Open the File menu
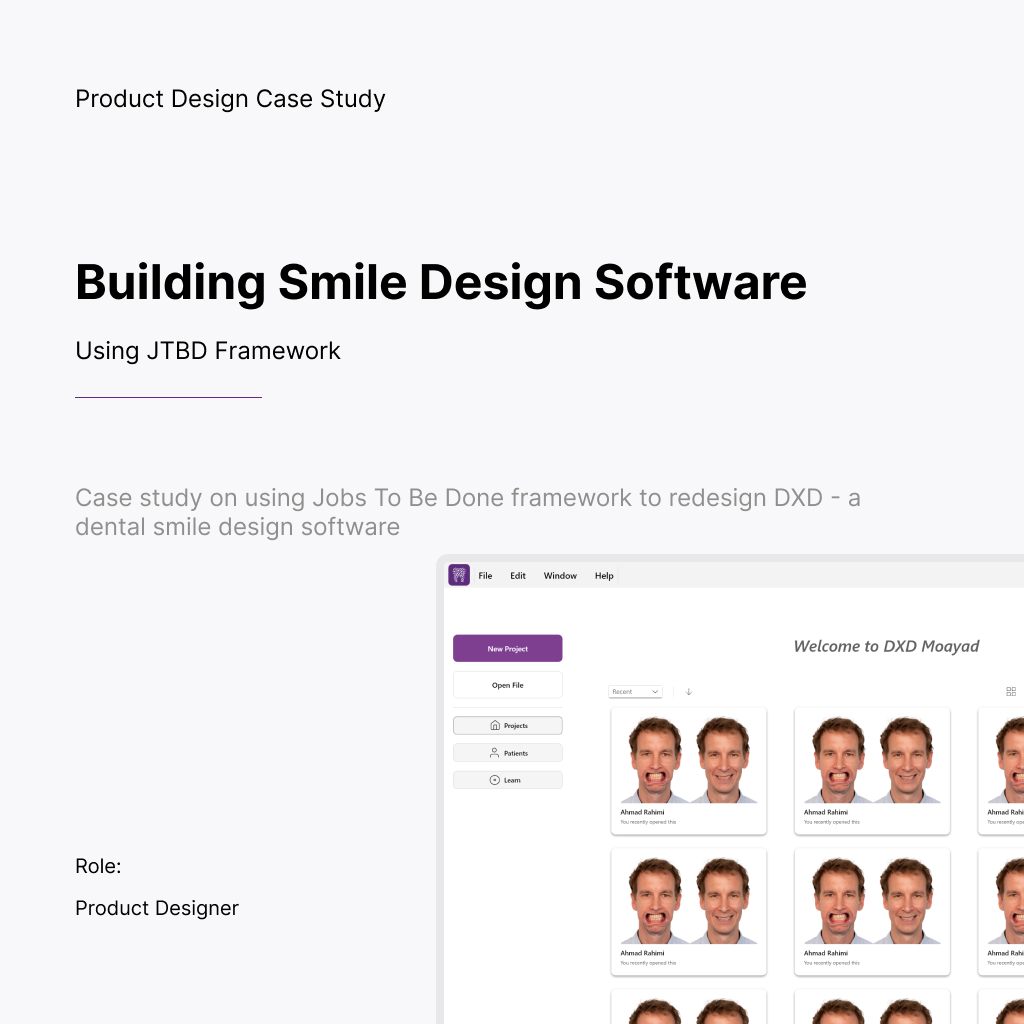The width and height of the screenshot is (1024, 1024). point(485,576)
